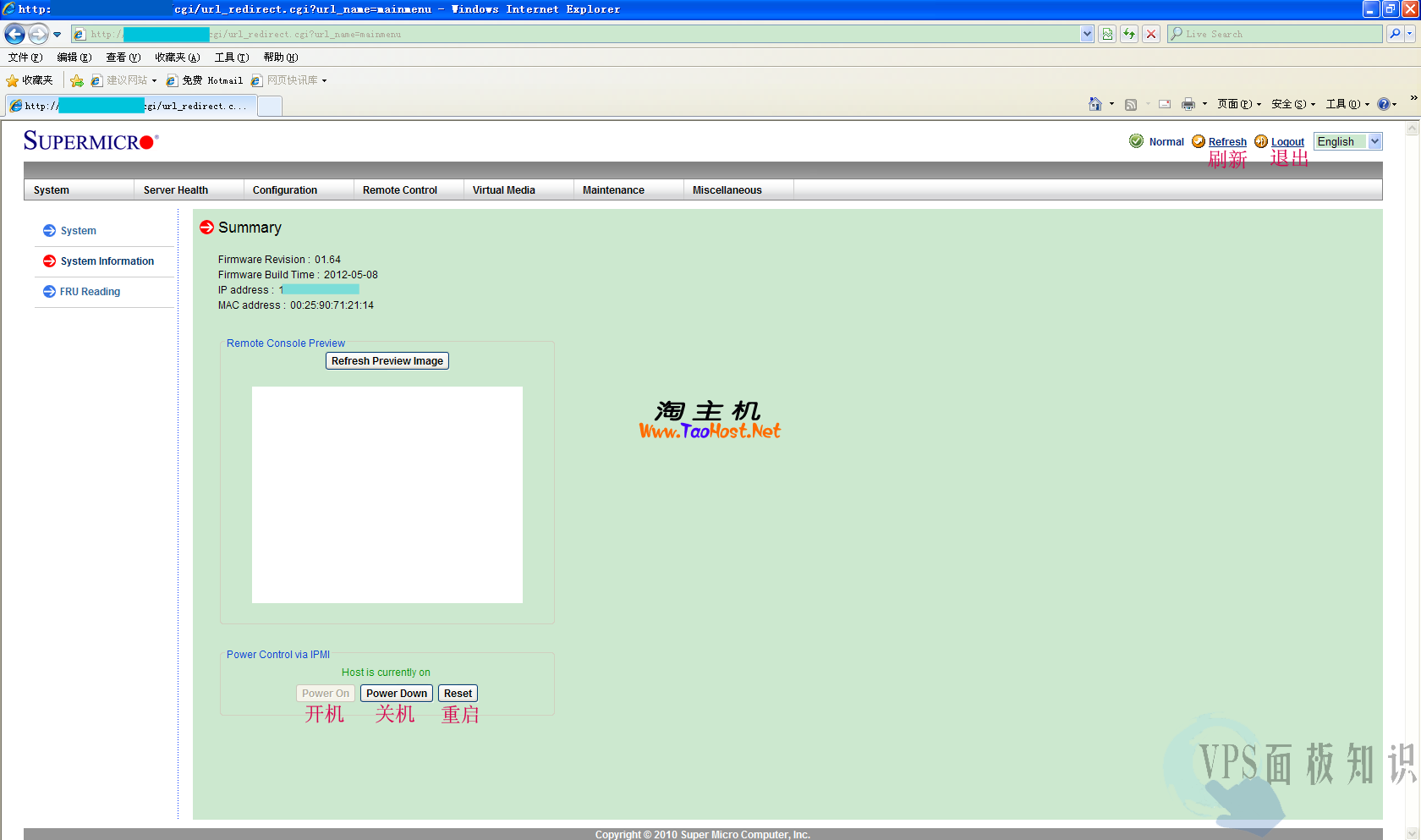Select FRU Reading in the sidebar
1421x840 pixels.
pos(90,292)
